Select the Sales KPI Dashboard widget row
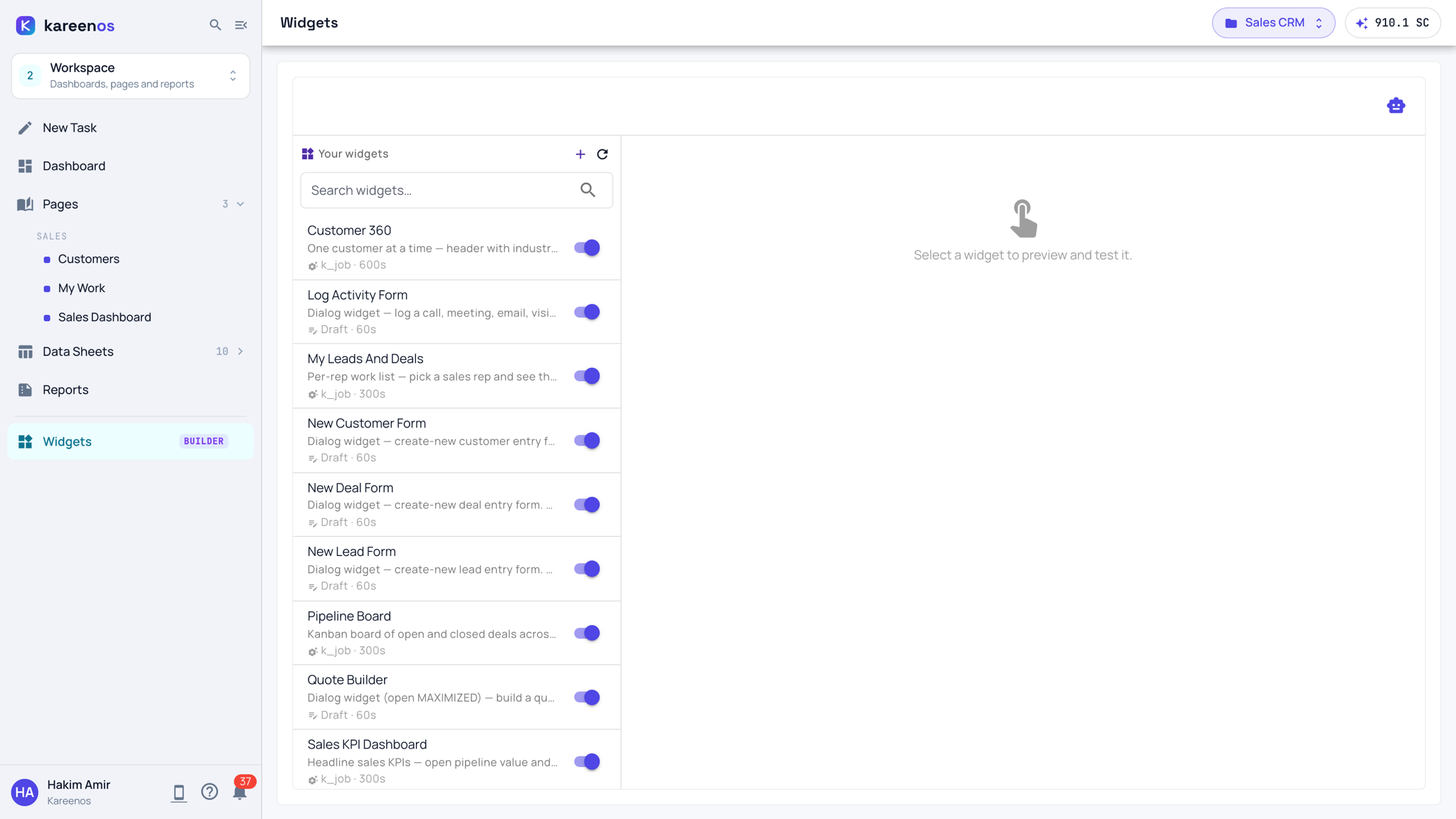 456,760
